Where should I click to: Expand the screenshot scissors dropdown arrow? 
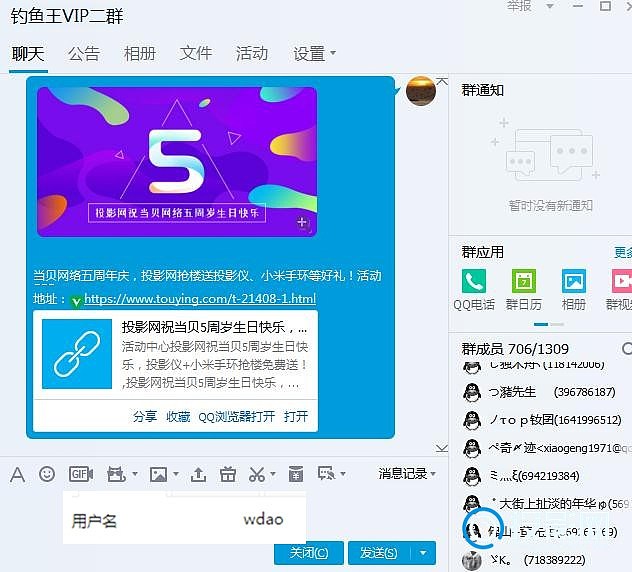tap(272, 474)
